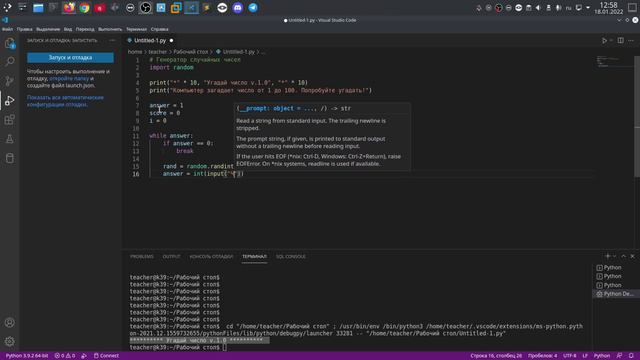The height and width of the screenshot is (360, 640).
Task: Click the UTF-8 encoding status item
Action: tap(569, 356)
